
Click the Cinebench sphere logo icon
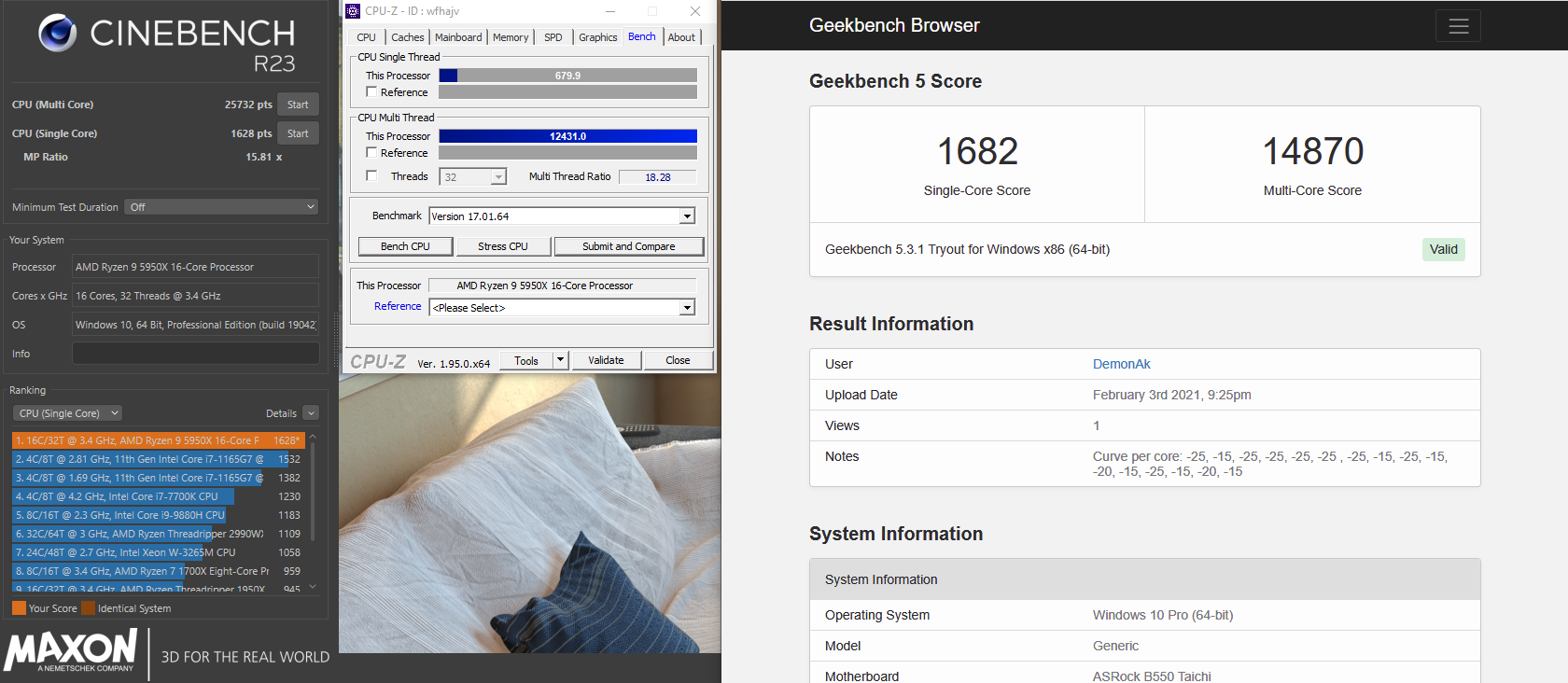point(58,33)
